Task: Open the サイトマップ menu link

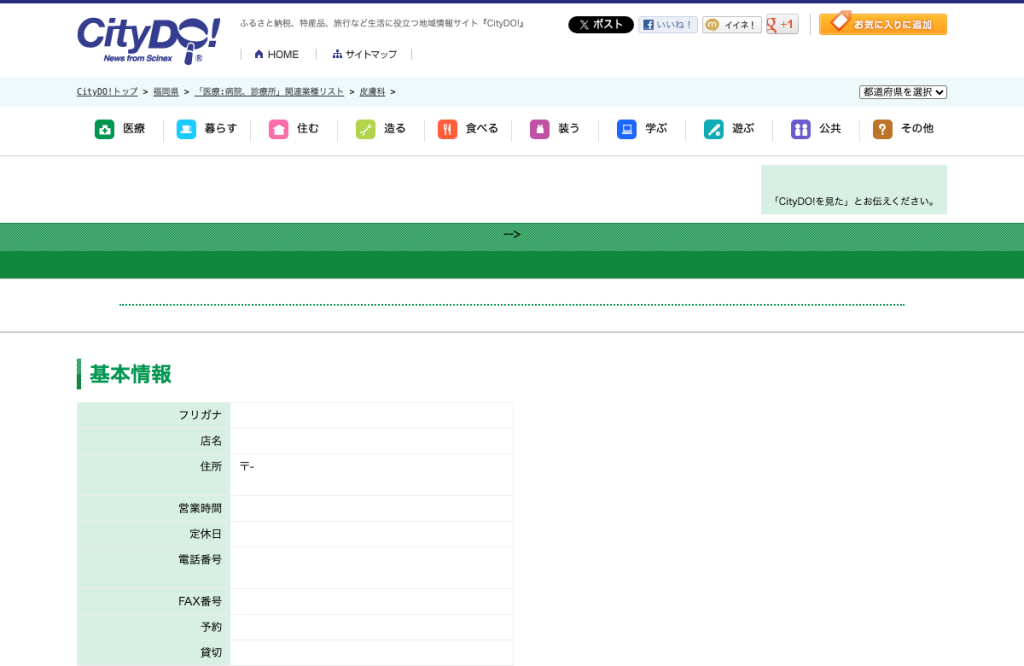Action: [x=371, y=54]
